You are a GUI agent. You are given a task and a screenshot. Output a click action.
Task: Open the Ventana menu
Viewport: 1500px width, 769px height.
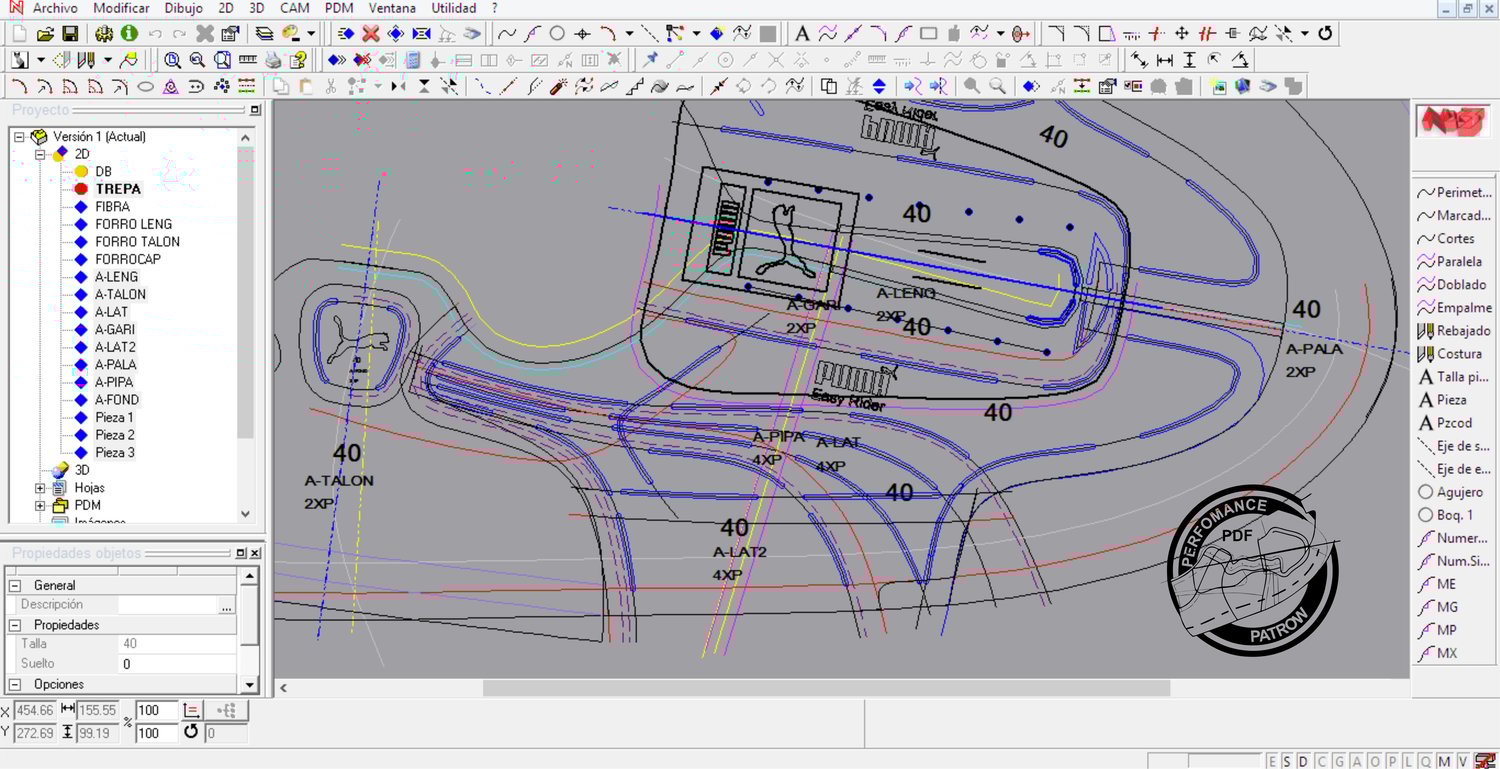tap(392, 8)
